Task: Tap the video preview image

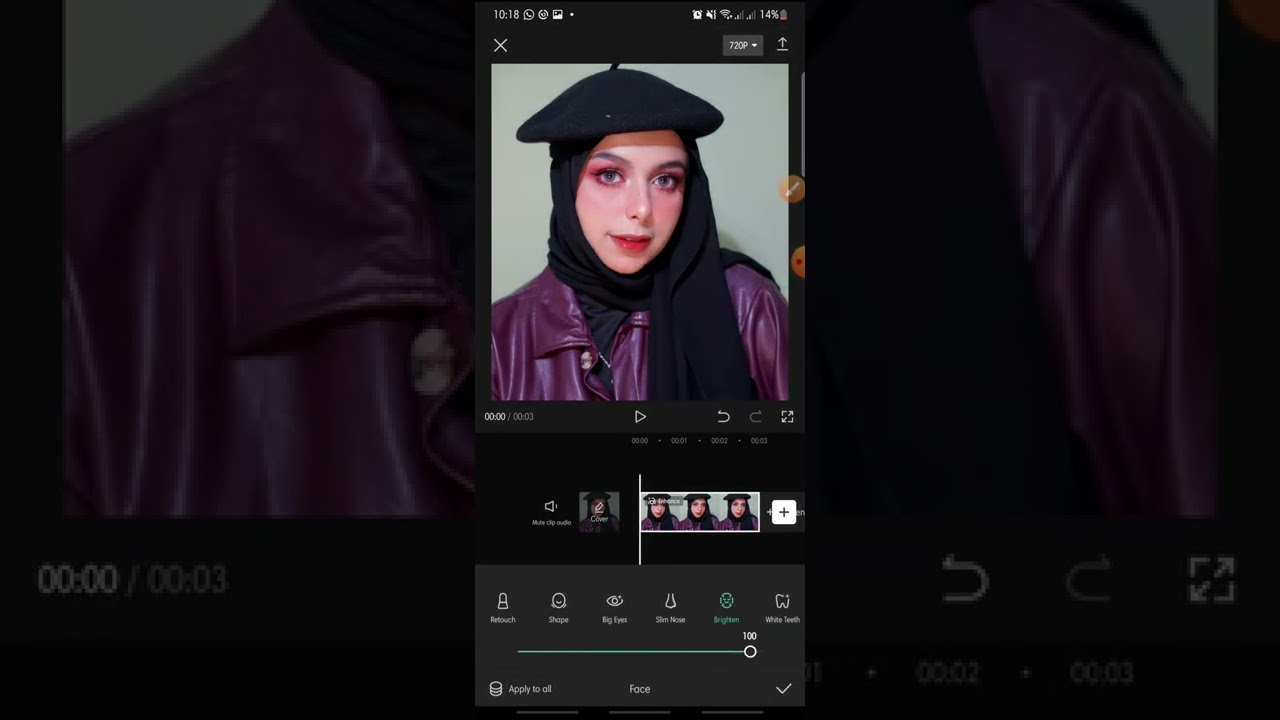Action: pyautogui.click(x=640, y=232)
